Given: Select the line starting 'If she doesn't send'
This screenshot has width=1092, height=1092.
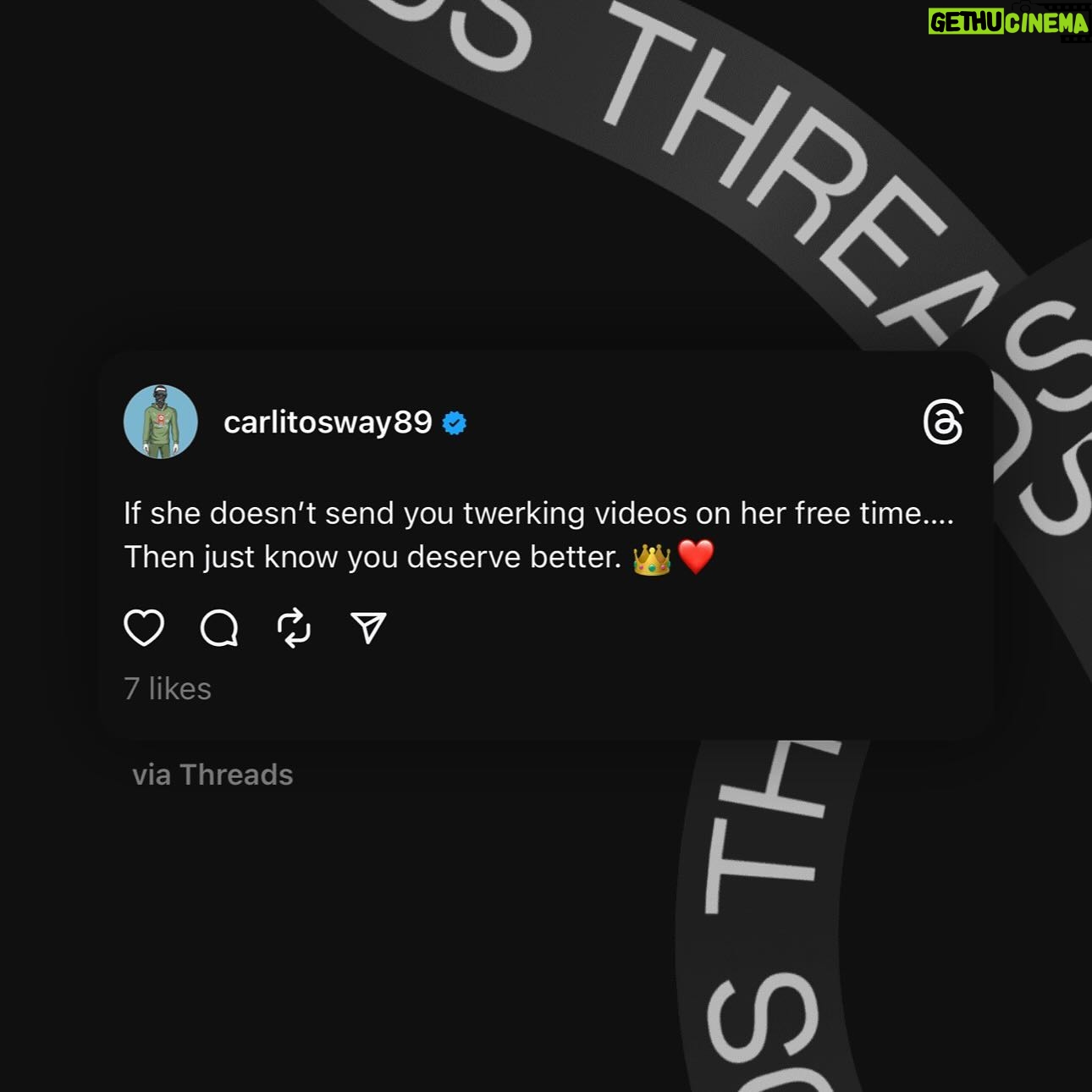Looking at the screenshot, I should point(539,513).
